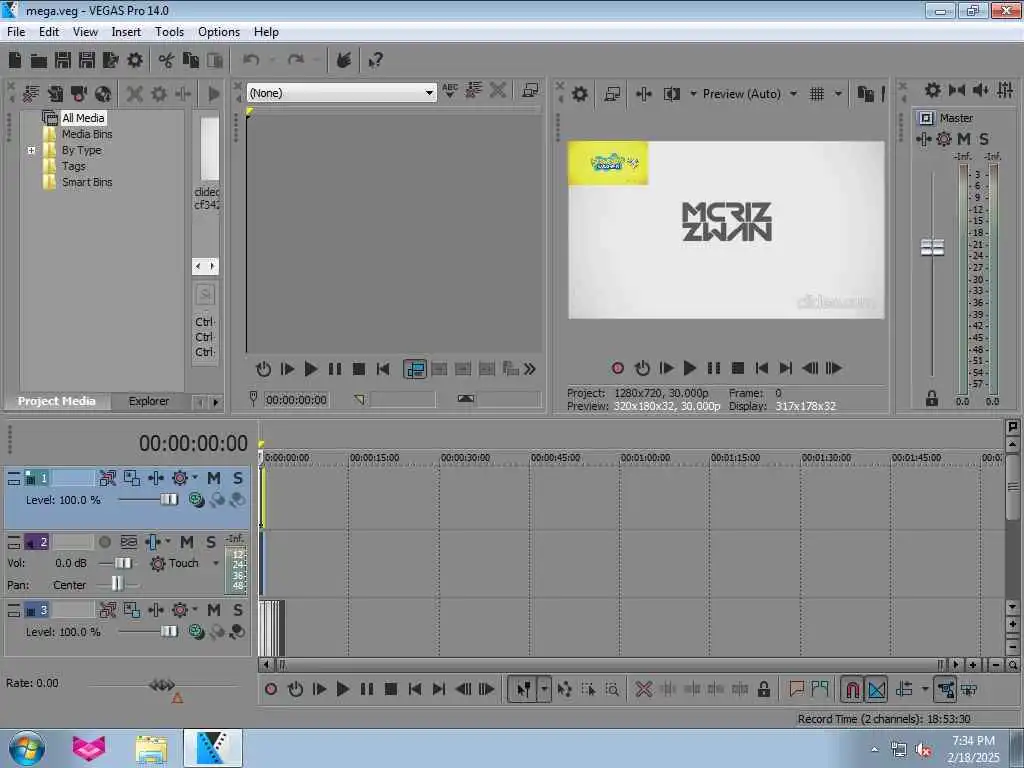
Task: Open Touch automation mode dropdown on track 2
Action: coord(216,563)
